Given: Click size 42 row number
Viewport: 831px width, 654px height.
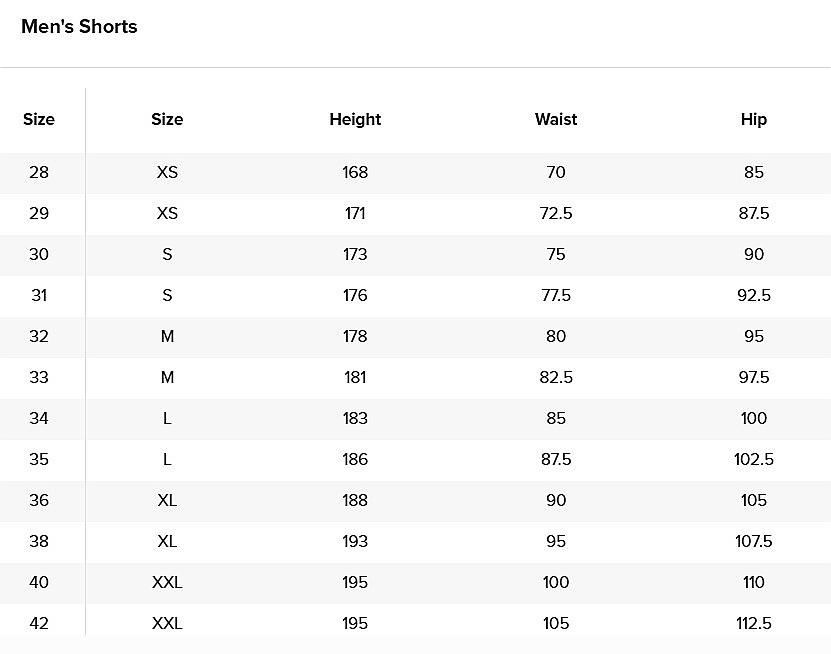Looking at the screenshot, I should (x=39, y=623).
